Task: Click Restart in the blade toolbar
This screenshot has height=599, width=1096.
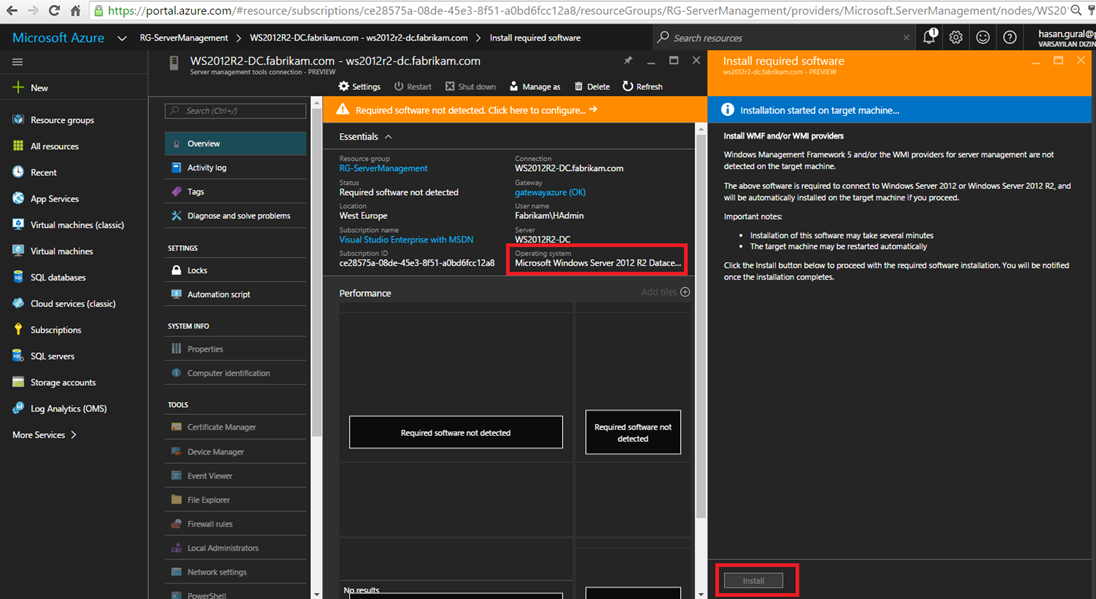Action: click(x=412, y=87)
